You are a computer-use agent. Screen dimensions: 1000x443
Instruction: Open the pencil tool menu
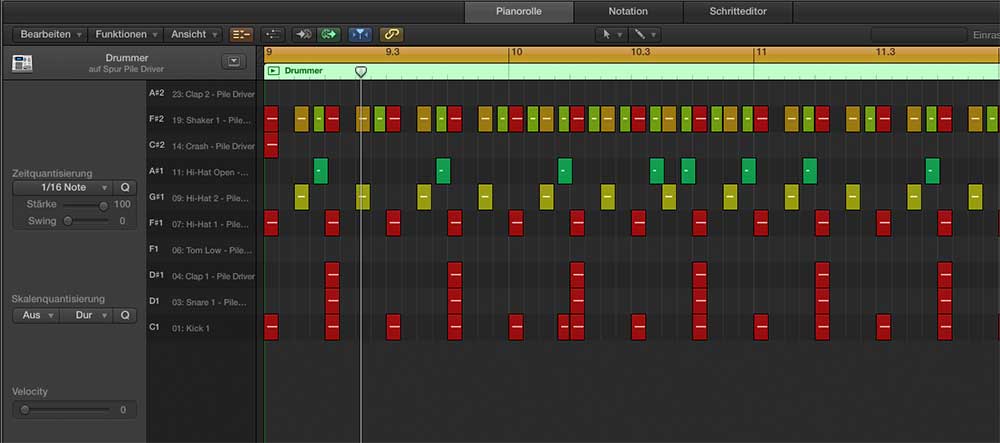pos(645,34)
